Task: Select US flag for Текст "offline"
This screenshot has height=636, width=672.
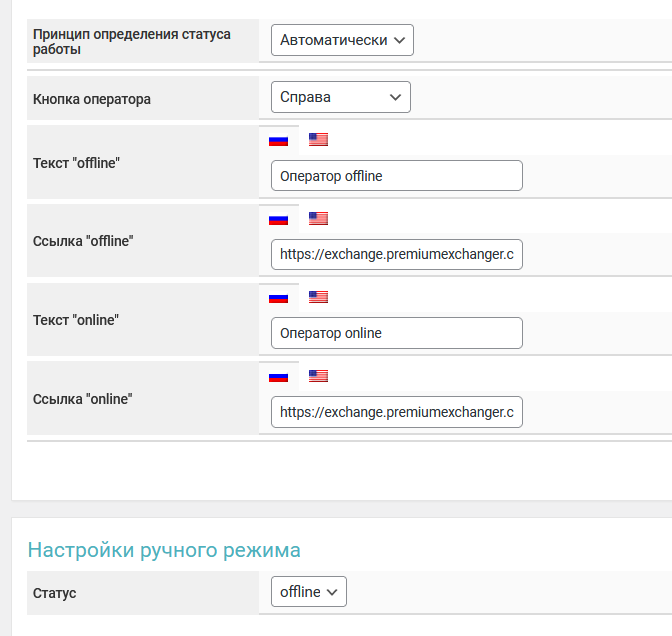Action: point(318,140)
